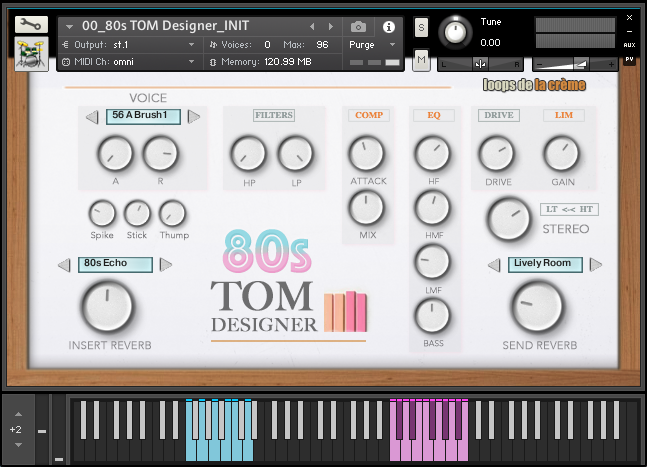The image size is (647, 467).
Task: Click the Tune knob
Action: [455, 32]
